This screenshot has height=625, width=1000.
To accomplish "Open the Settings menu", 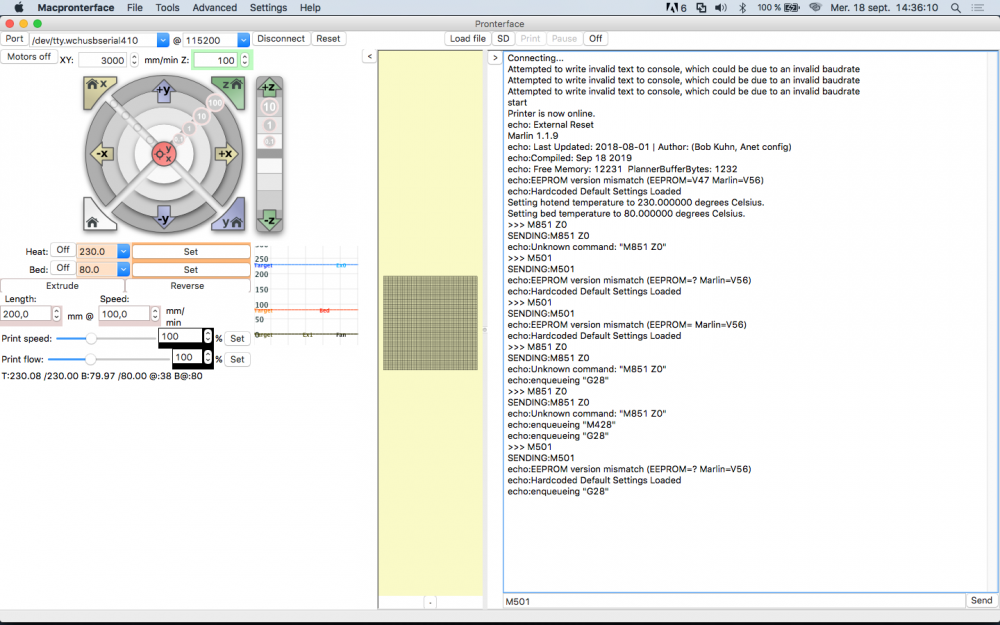I will tap(268, 8).
